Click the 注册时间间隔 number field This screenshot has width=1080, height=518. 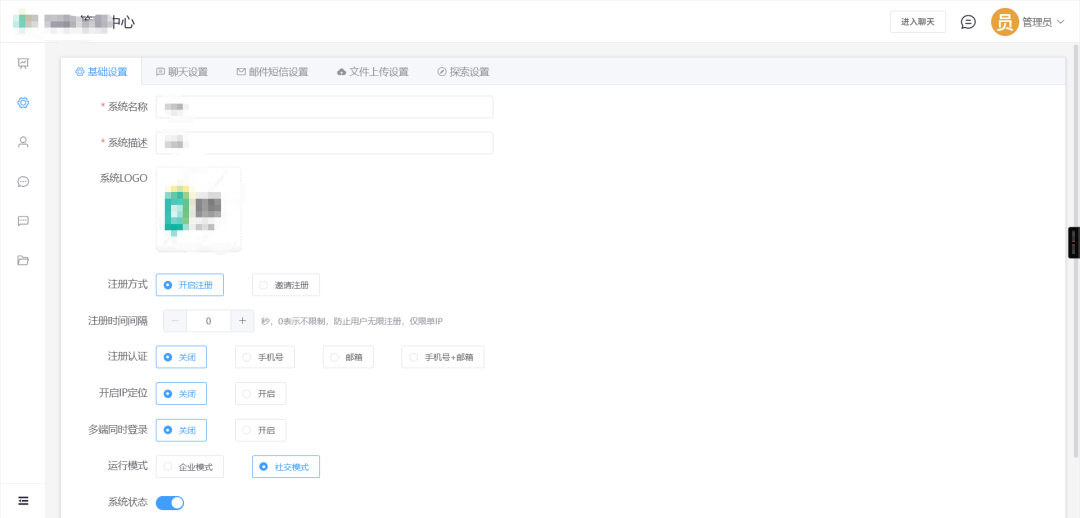click(x=209, y=321)
